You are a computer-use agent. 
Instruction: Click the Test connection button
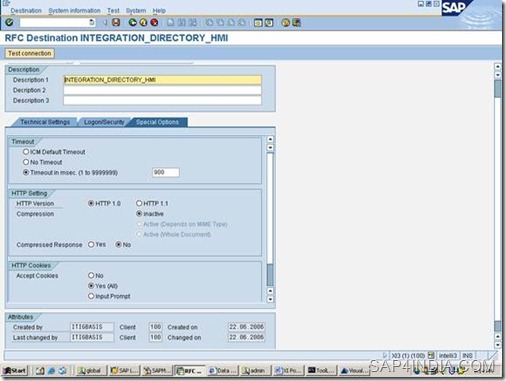click(x=29, y=53)
